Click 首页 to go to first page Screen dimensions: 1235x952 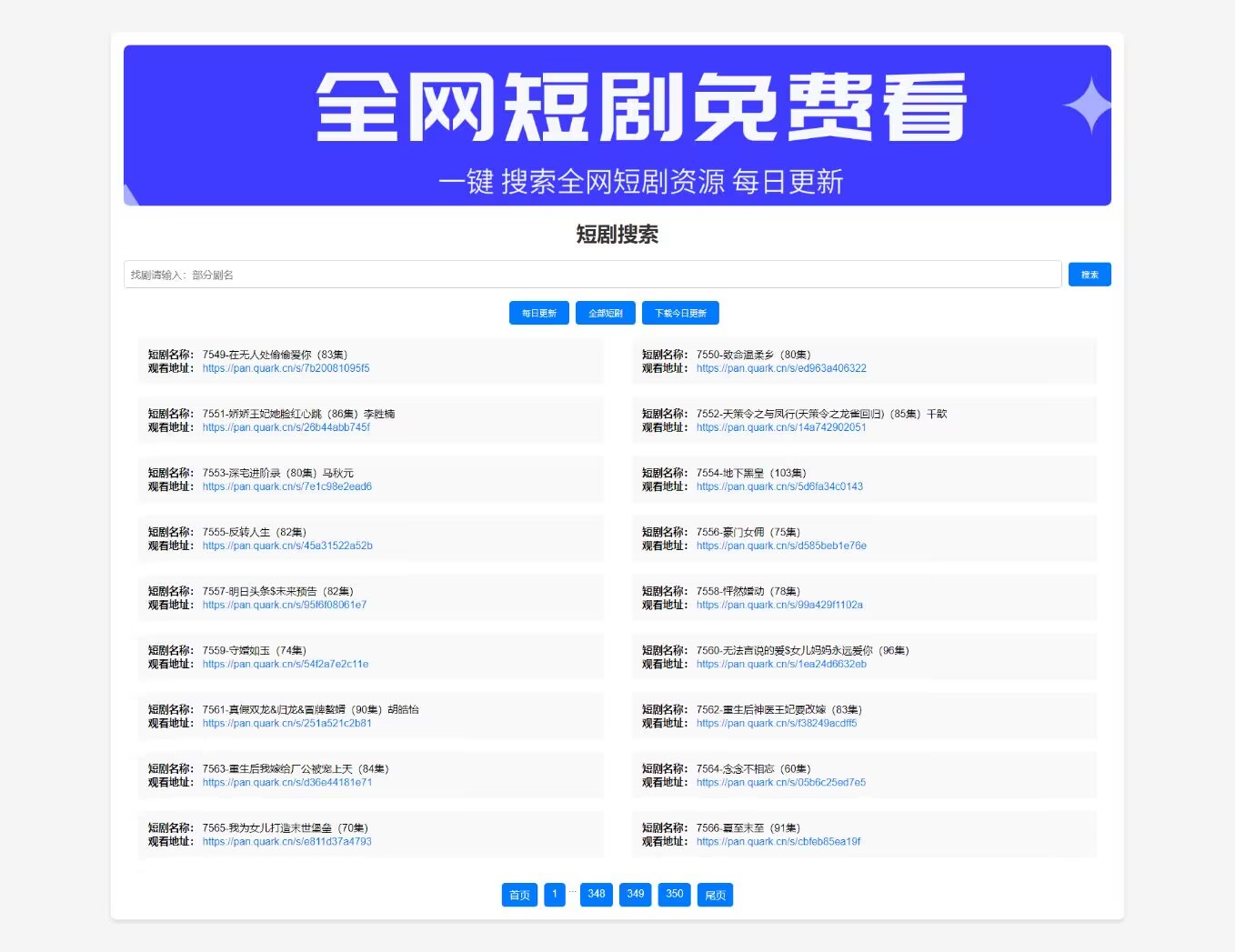[x=518, y=894]
